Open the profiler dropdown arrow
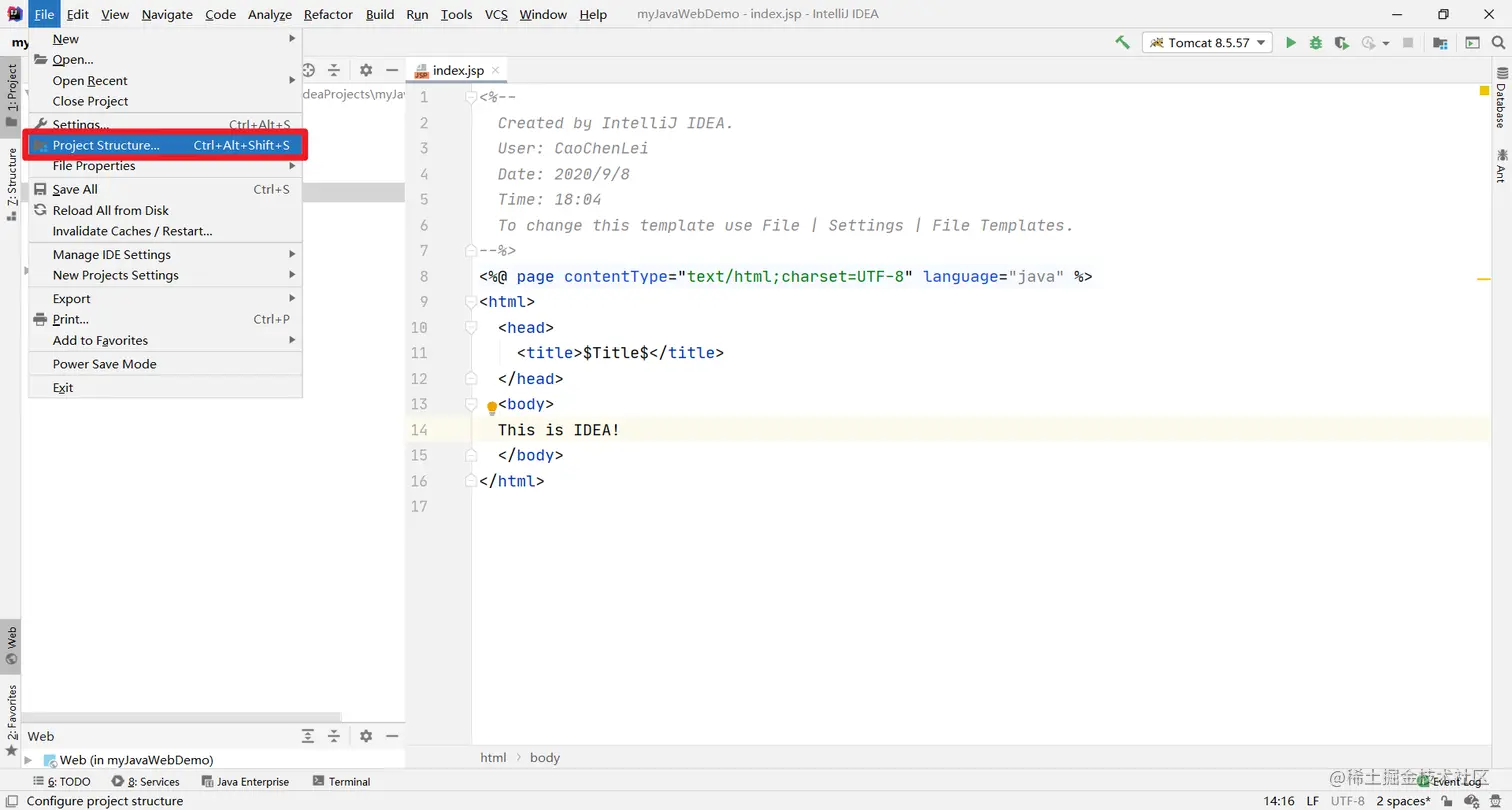Viewport: 1512px width, 810px height. click(1386, 43)
